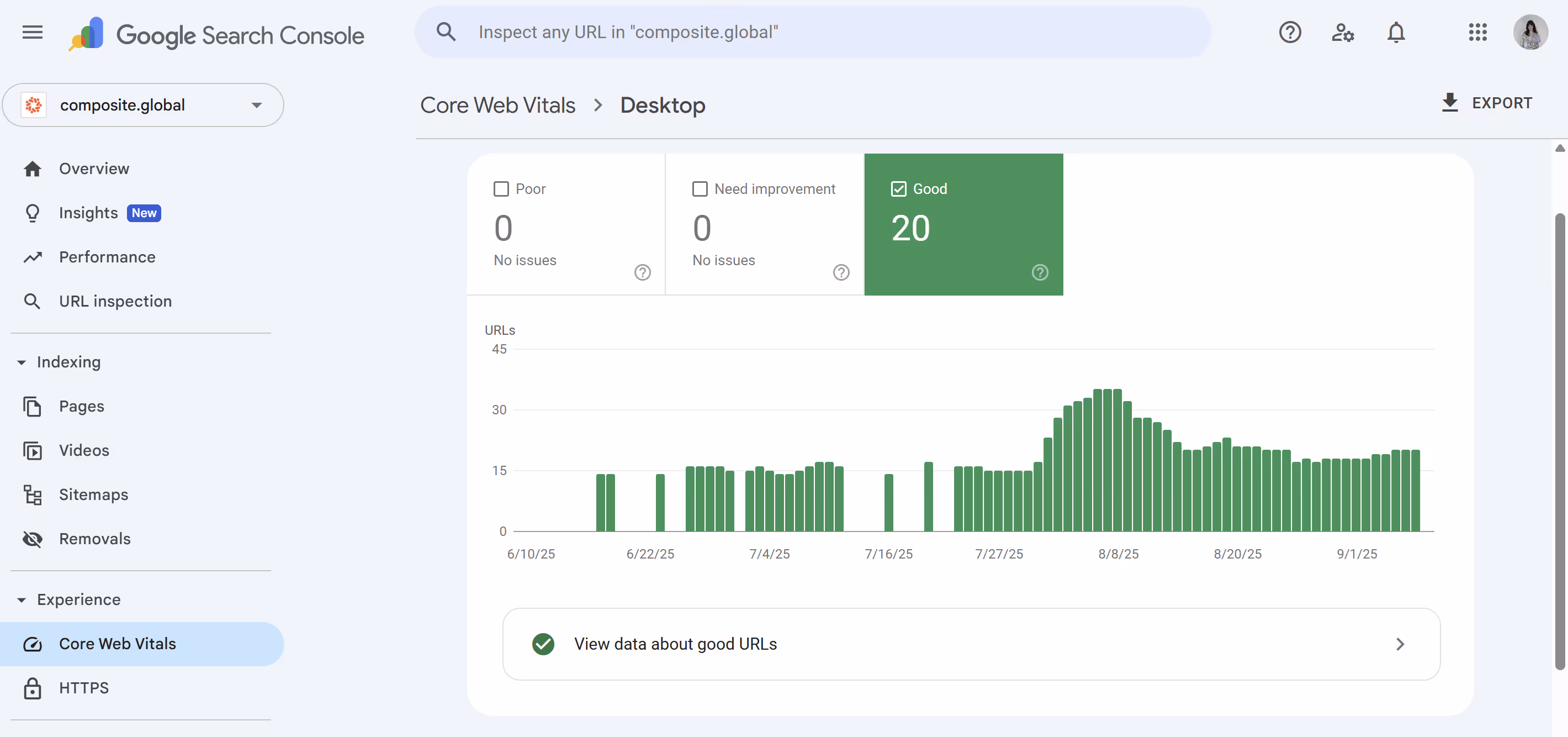The image size is (1568, 737).
Task: Open the Pages indexing icon
Action: tap(34, 406)
